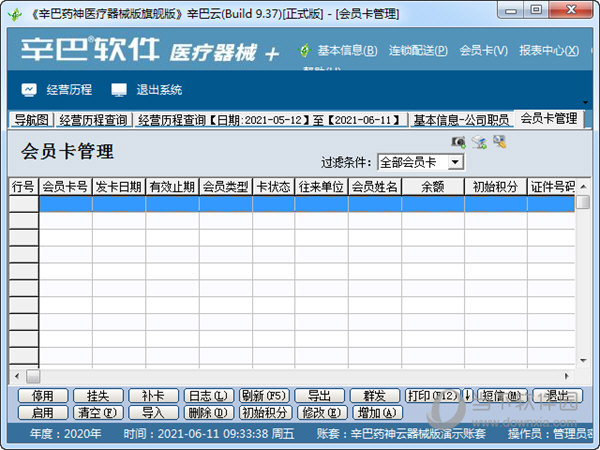Click the green logo icon before 基本信息(B)
Image resolution: width=600 pixels, height=450 pixels.
[x=305, y=50]
